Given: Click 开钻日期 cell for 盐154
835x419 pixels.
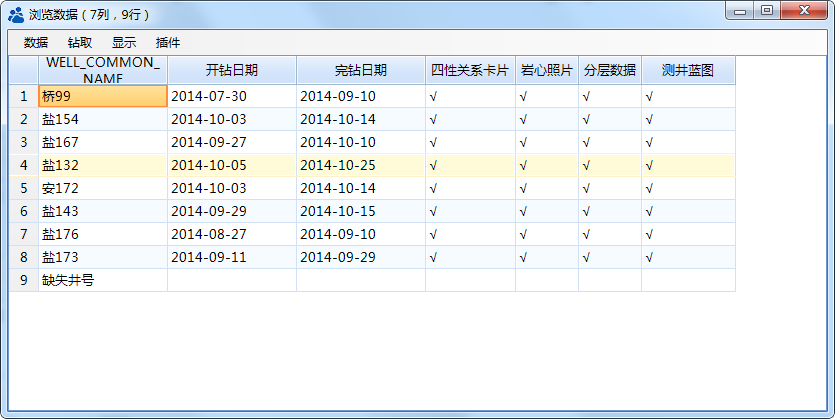Looking at the screenshot, I should pyautogui.click(x=232, y=119).
